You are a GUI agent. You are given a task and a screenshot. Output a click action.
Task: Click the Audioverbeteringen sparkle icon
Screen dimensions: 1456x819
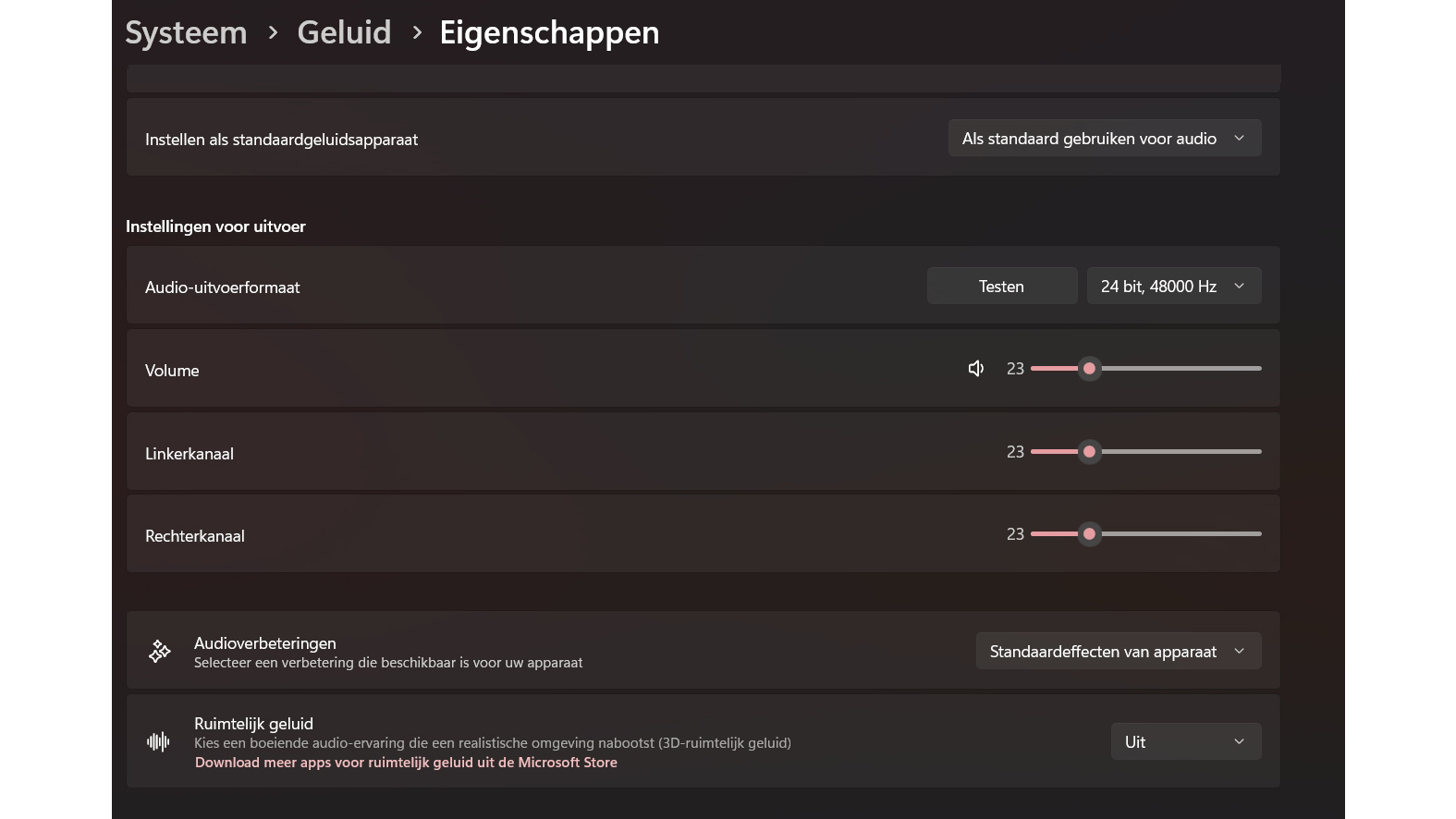pos(159,651)
